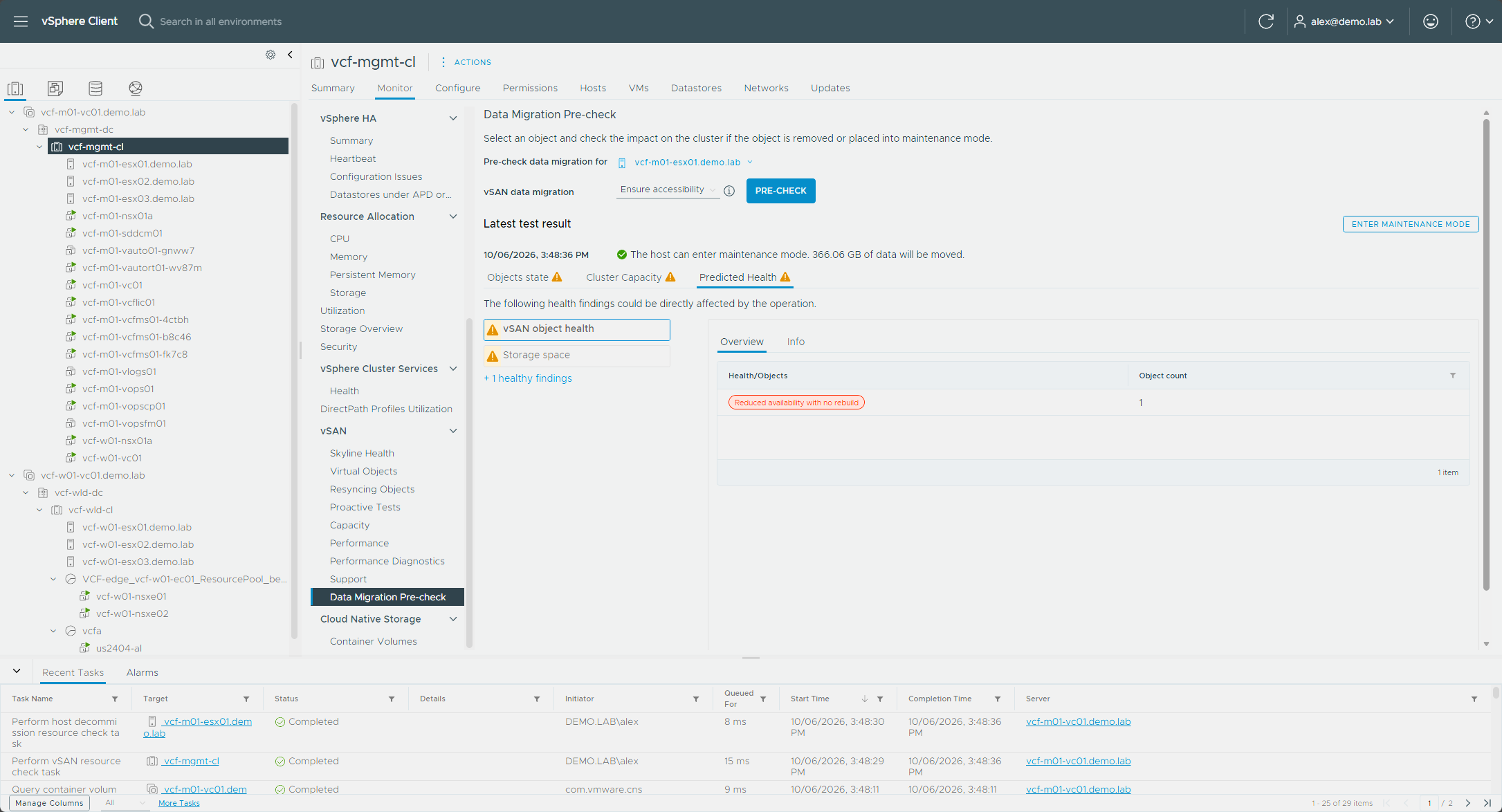This screenshot has height=812, width=1502.
Task: Select the Hosts and Clusters inventory icon
Action: tap(15, 89)
